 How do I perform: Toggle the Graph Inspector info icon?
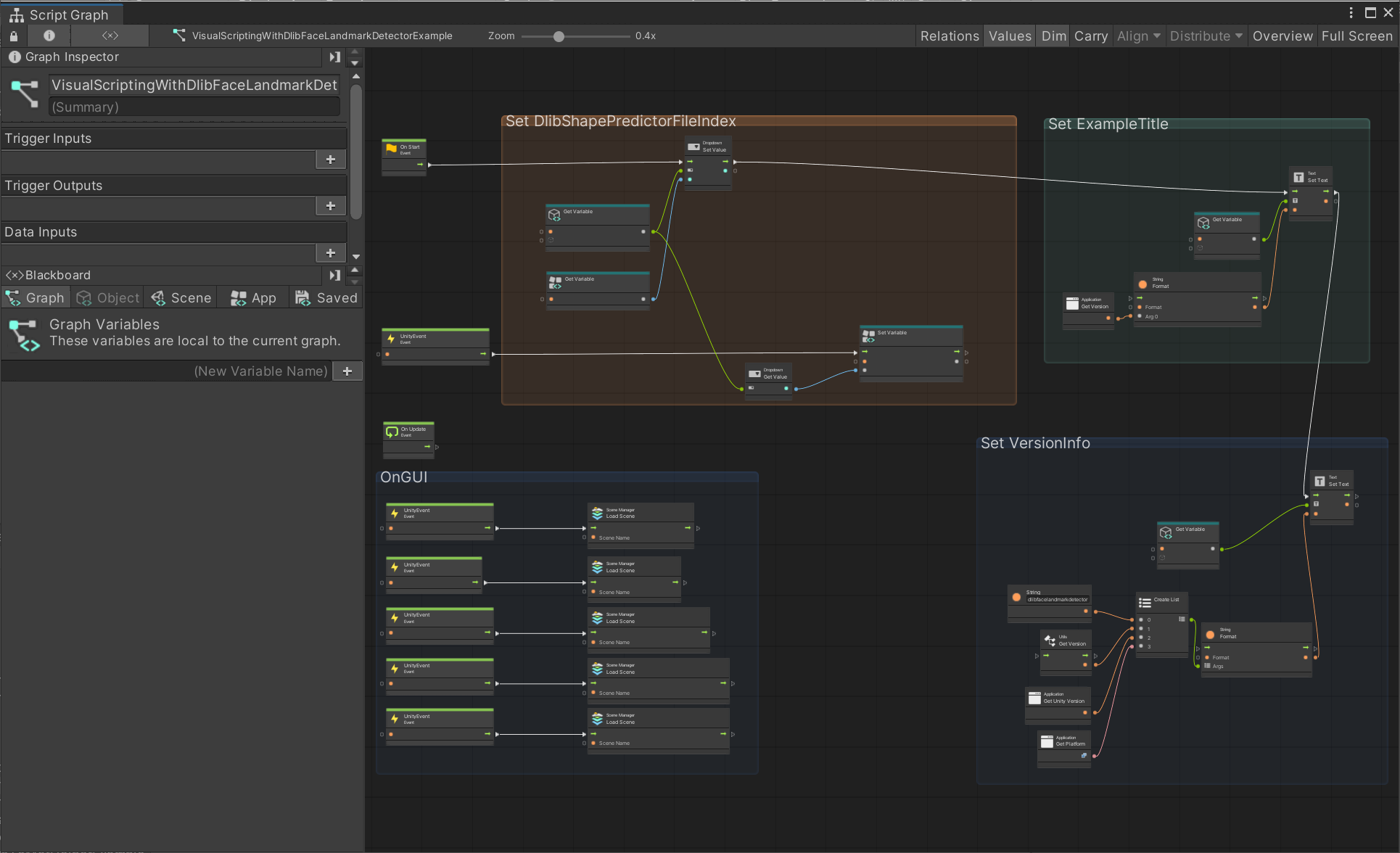tap(49, 36)
